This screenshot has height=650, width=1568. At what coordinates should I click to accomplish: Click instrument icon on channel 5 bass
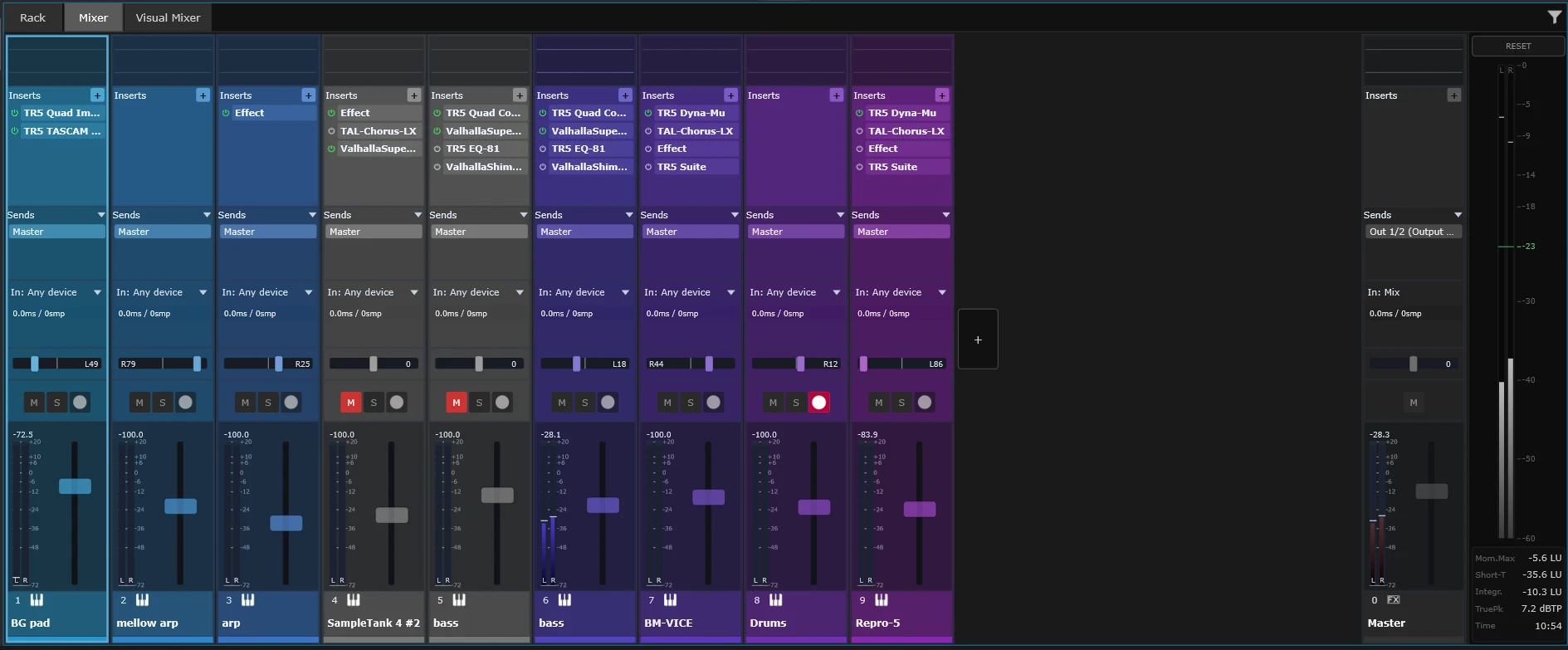pos(459,599)
